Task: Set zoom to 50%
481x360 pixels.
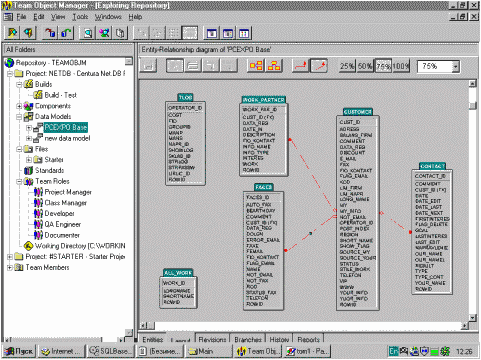Action: pos(365,66)
